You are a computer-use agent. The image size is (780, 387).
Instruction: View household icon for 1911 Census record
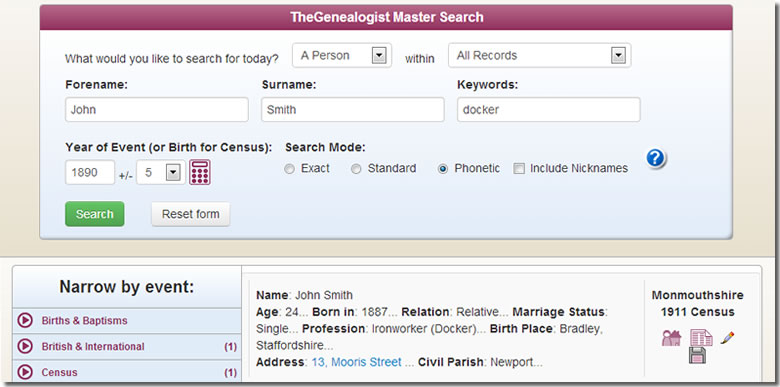(671, 338)
